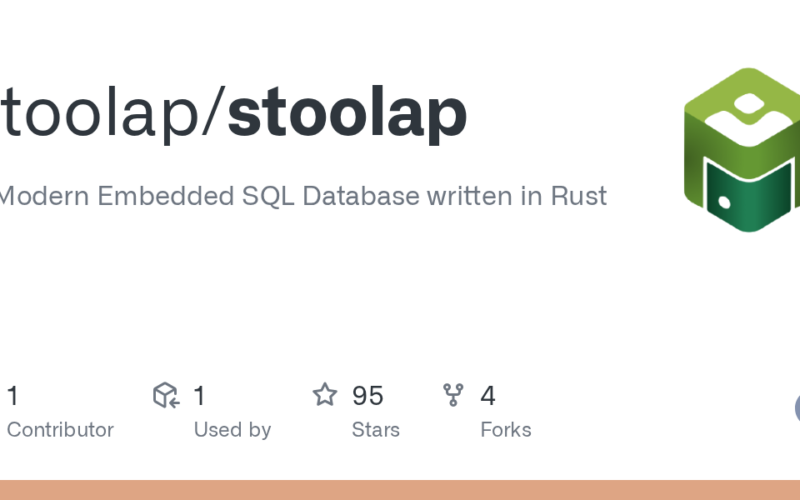Select the Forks label

coord(505,430)
